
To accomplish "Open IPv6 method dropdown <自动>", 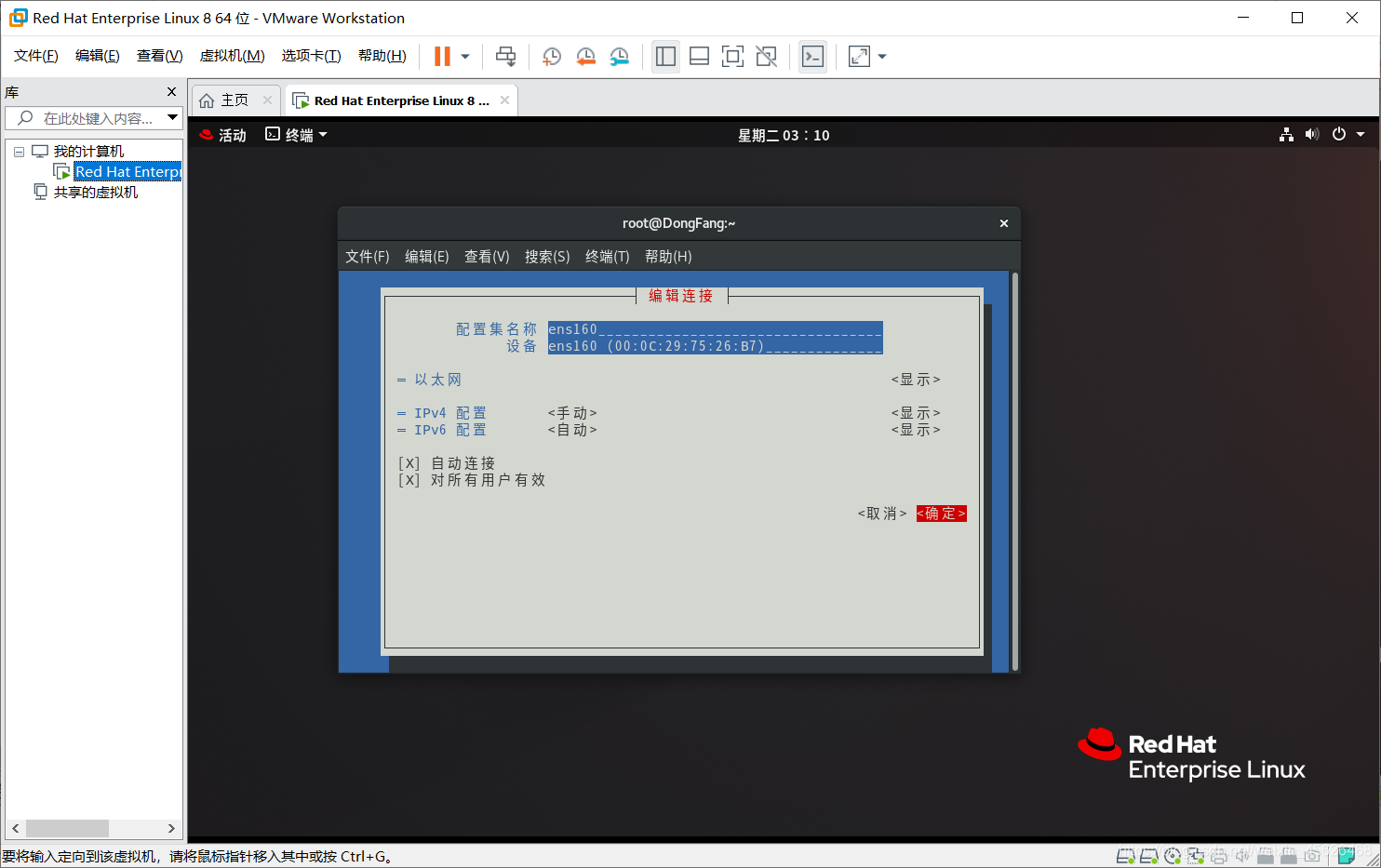I will [572, 430].
